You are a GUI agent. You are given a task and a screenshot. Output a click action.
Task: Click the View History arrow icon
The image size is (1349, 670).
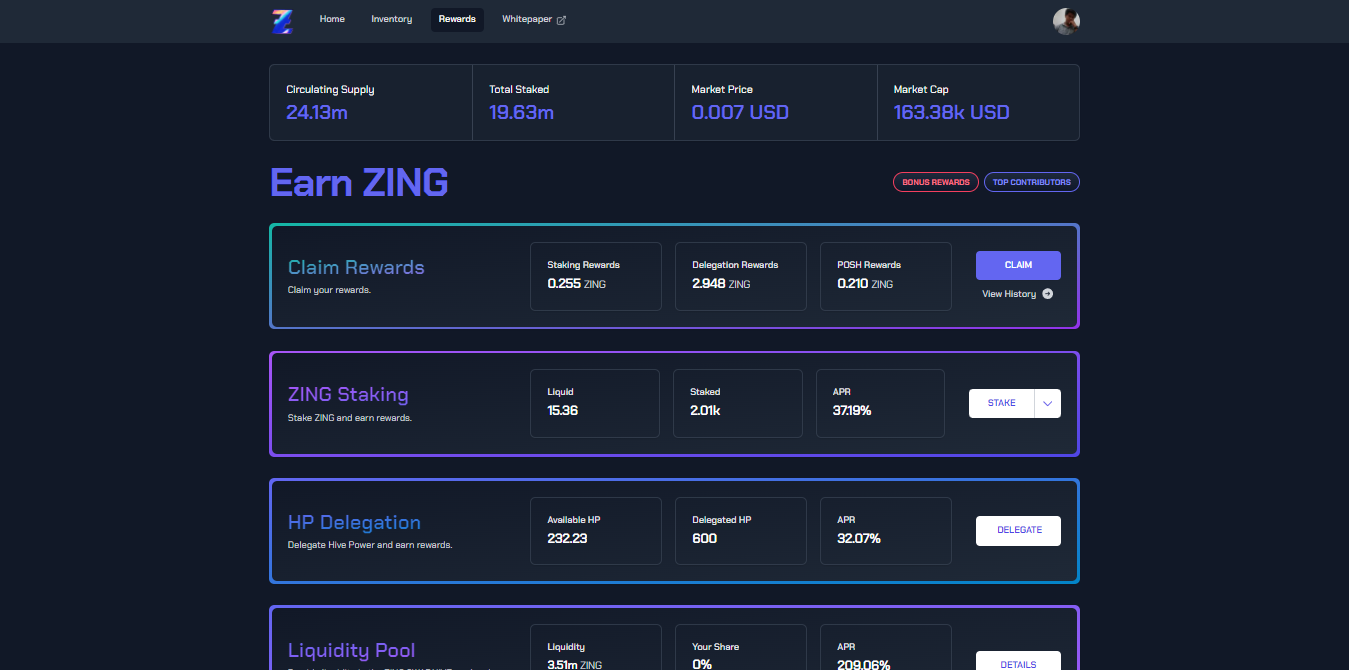[1047, 294]
